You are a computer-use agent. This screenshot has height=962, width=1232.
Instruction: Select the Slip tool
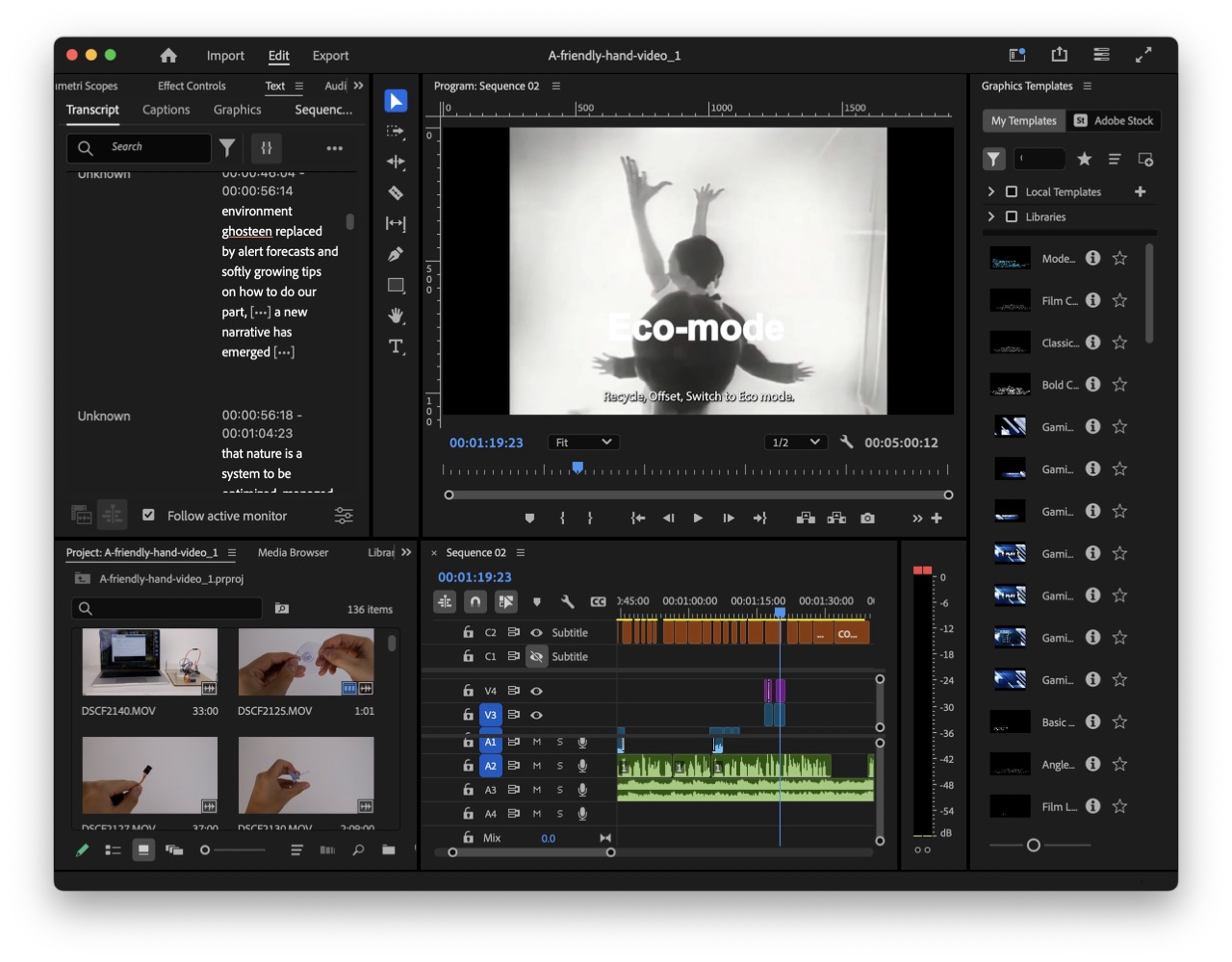click(x=396, y=223)
